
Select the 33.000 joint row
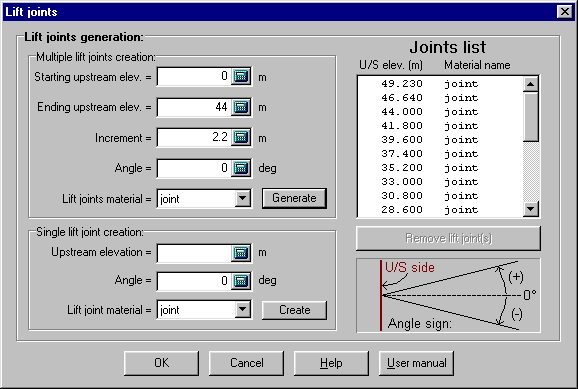440,182
